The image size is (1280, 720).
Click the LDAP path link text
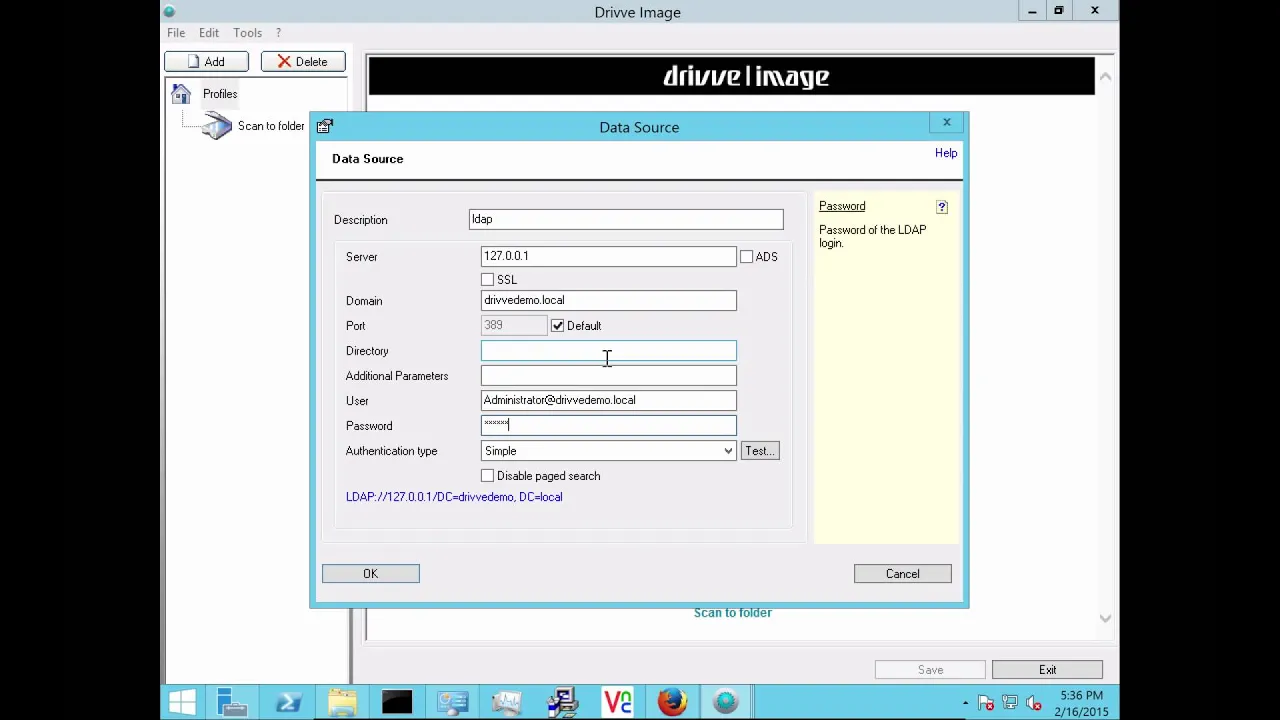(454, 497)
